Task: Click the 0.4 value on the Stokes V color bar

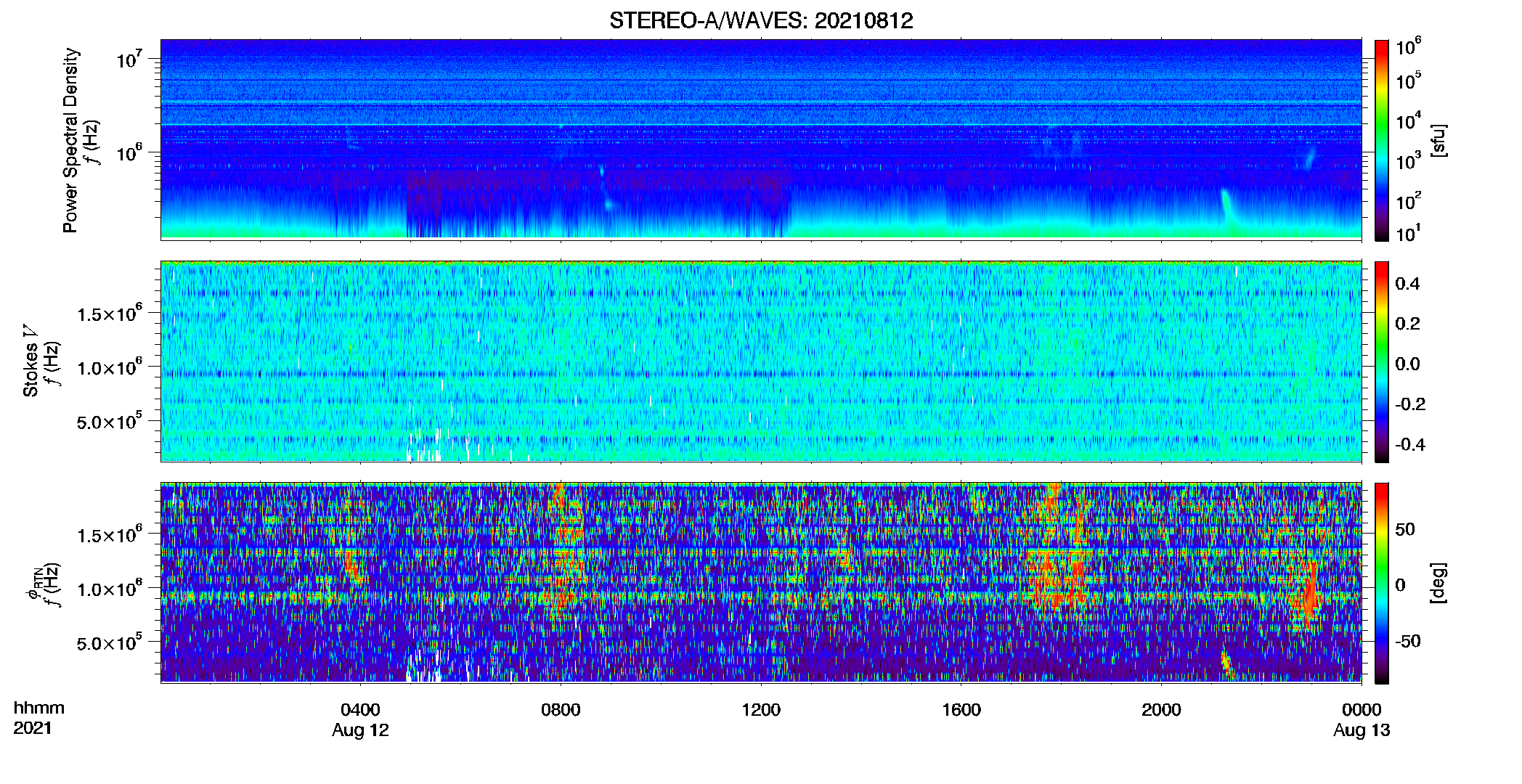Action: point(1407,284)
